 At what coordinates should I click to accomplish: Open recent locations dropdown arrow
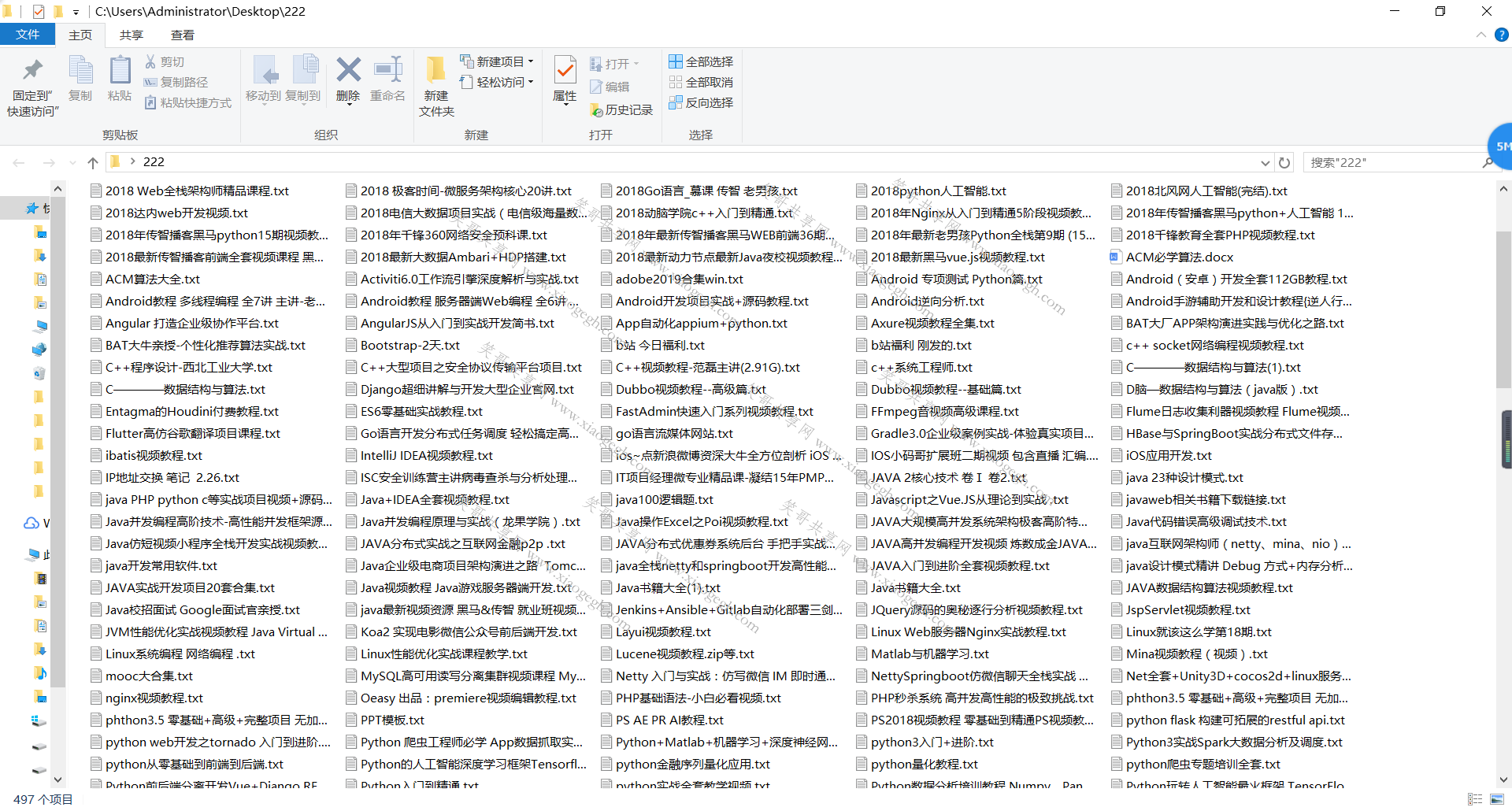click(x=72, y=162)
